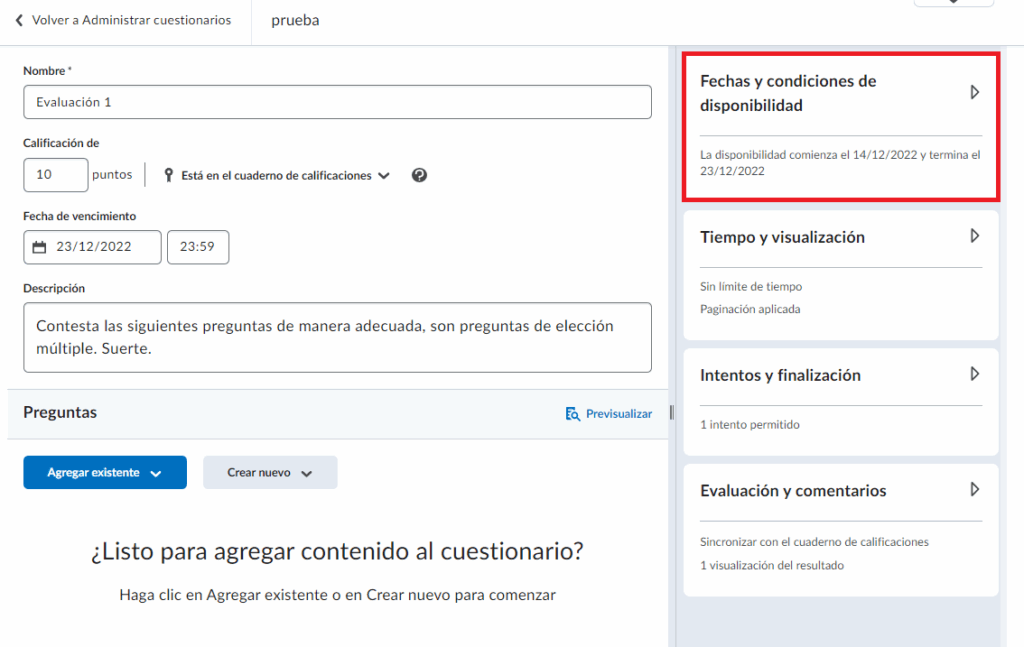This screenshot has width=1024, height=647.
Task: Expand the Intentos y finalización section
Action: pos(974,374)
